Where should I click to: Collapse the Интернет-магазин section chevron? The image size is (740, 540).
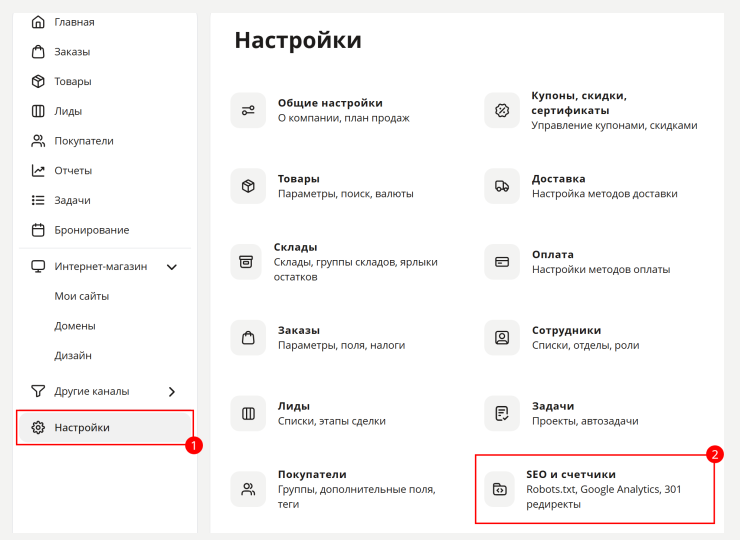[172, 267]
